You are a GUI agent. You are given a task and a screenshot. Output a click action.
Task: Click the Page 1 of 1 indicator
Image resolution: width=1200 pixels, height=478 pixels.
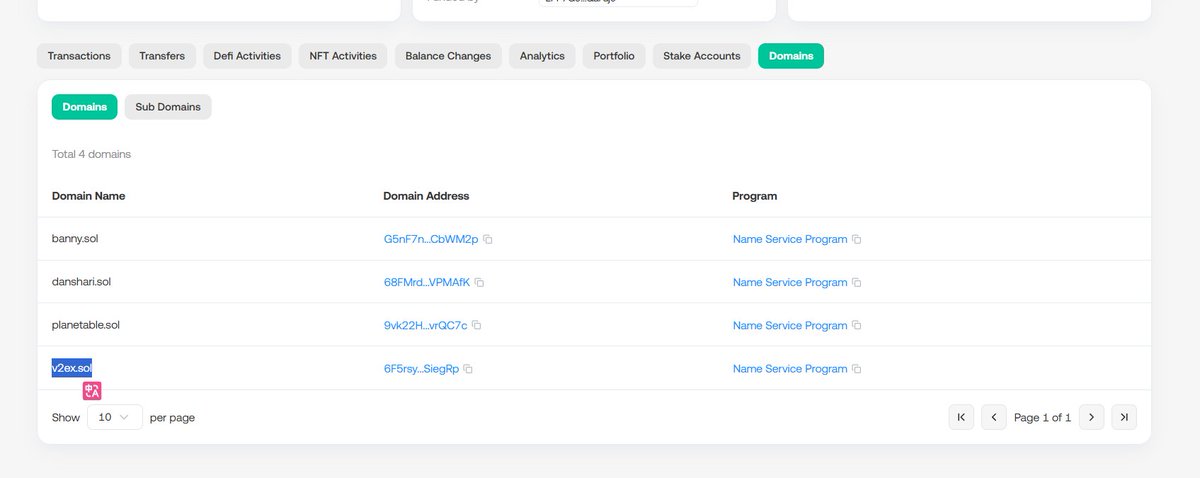(1042, 418)
